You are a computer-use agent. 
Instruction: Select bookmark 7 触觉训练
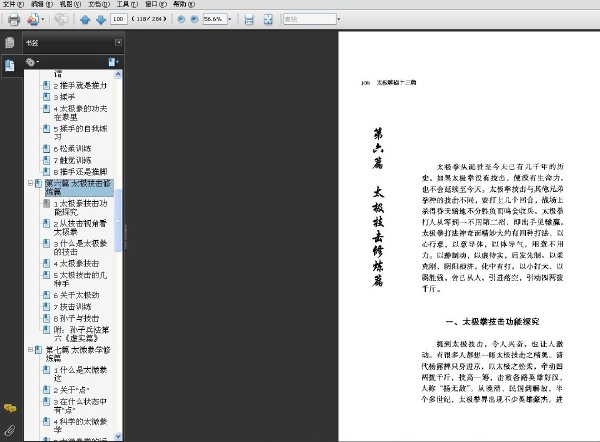(72, 160)
